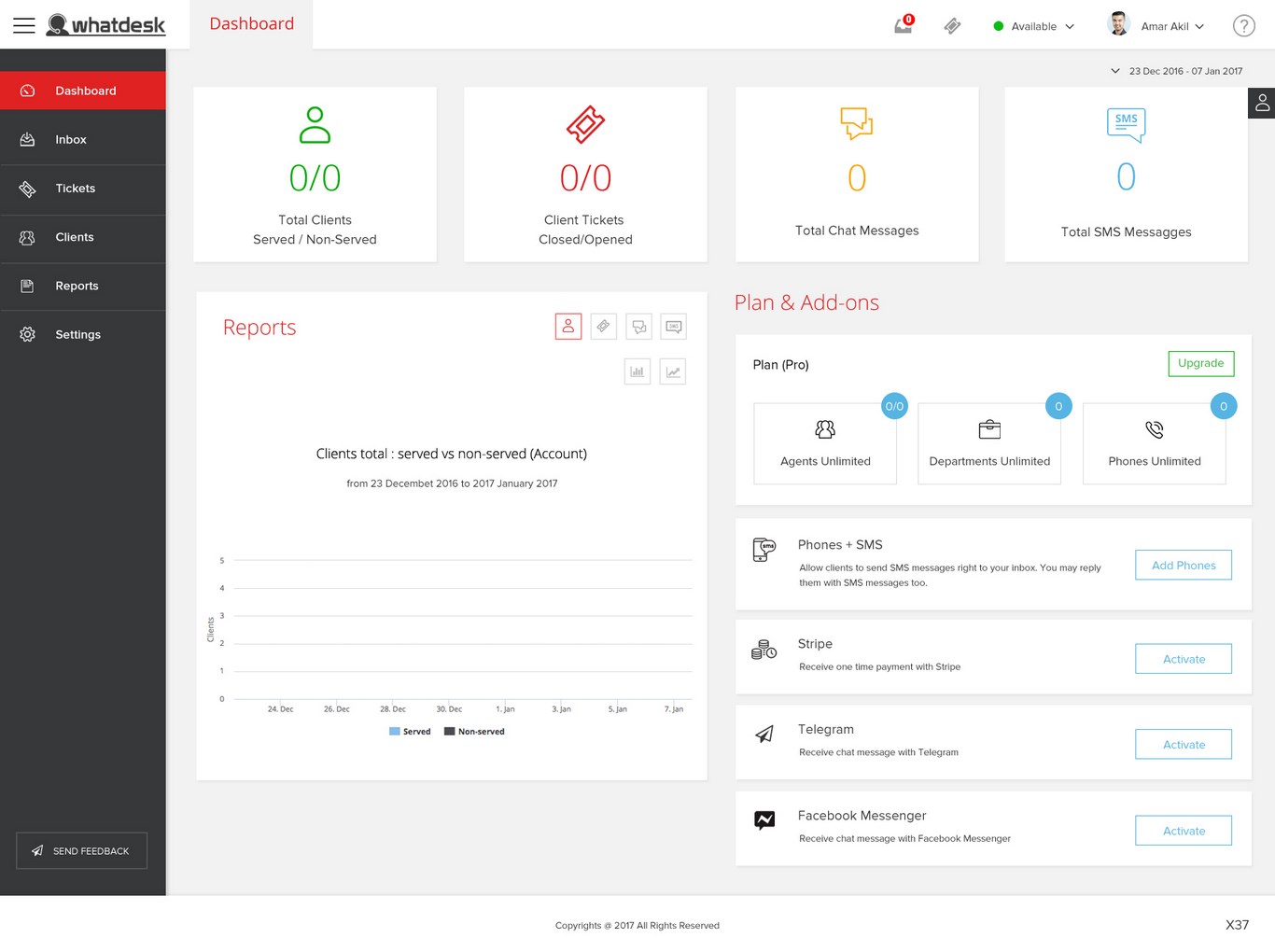Switch to line chart view
This screenshot has height=952, width=1275.
672,371
